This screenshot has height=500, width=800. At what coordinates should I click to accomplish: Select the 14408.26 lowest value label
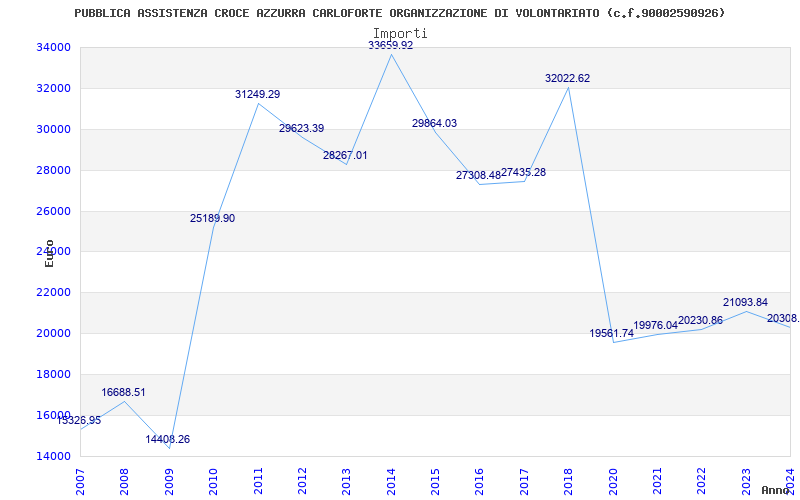click(167, 439)
